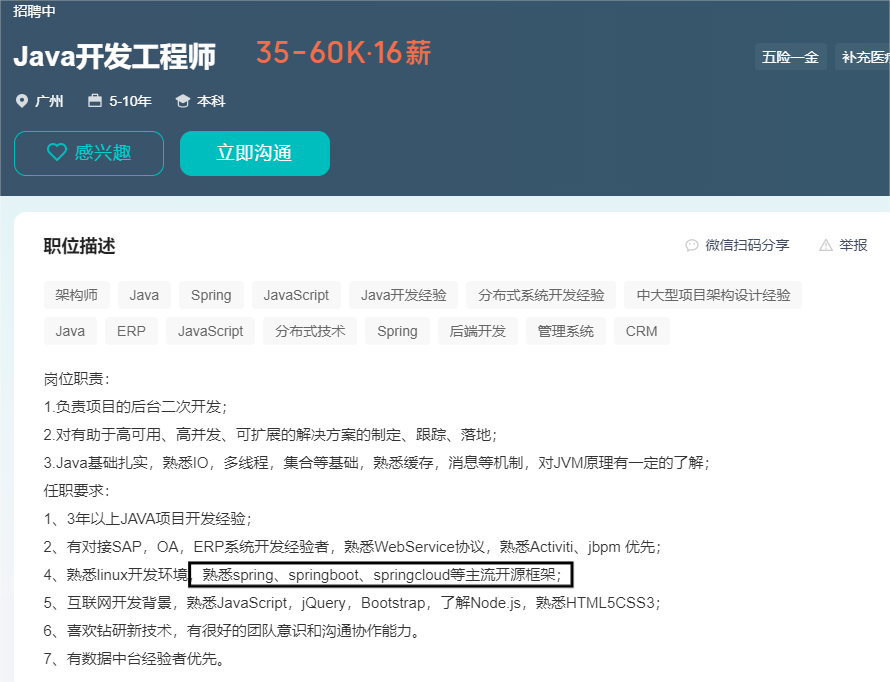Viewport: 890px width, 682px height.
Task: Click the WeChat share icon
Action: pyautogui.click(x=691, y=245)
